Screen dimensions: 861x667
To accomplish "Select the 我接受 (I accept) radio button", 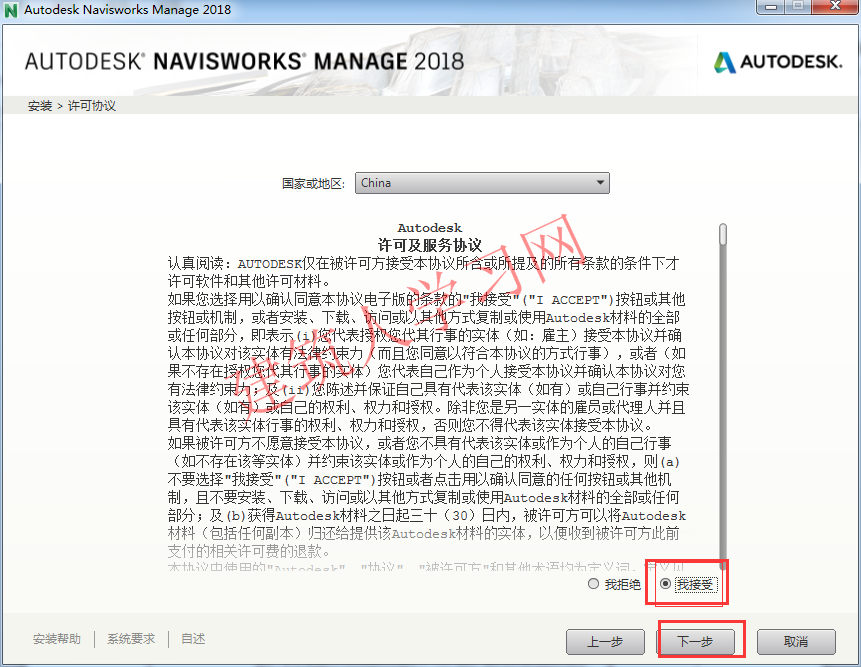I will (666, 584).
